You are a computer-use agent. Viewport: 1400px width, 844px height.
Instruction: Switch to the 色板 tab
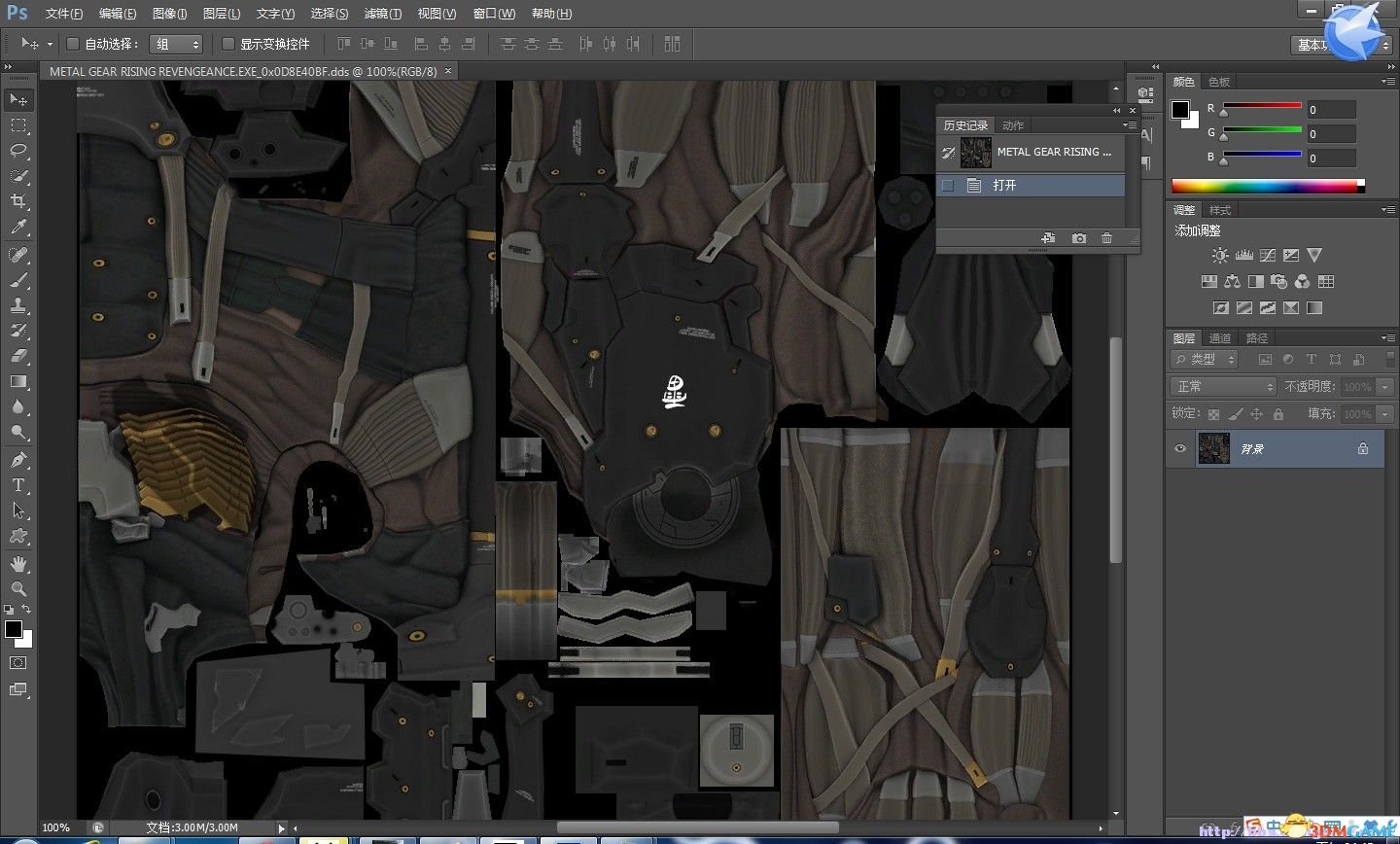pyautogui.click(x=1219, y=82)
